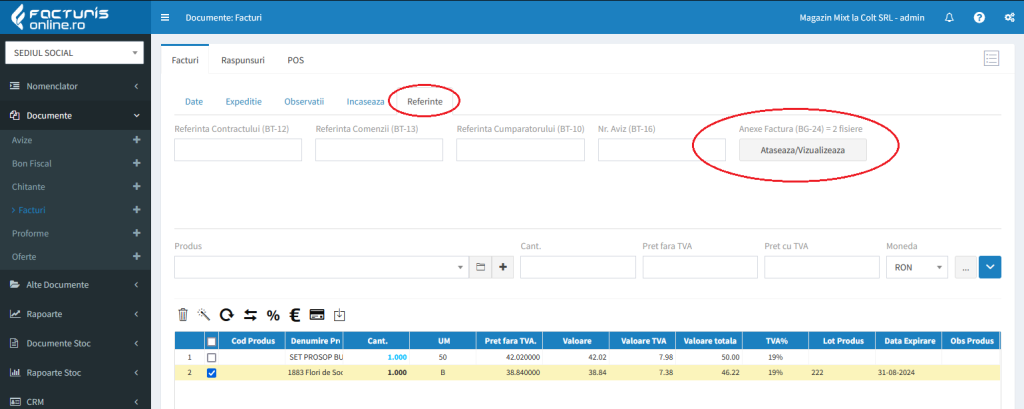
Task: Focus the Referinta Cumparatorului (BT-10) field
Action: tap(520, 150)
